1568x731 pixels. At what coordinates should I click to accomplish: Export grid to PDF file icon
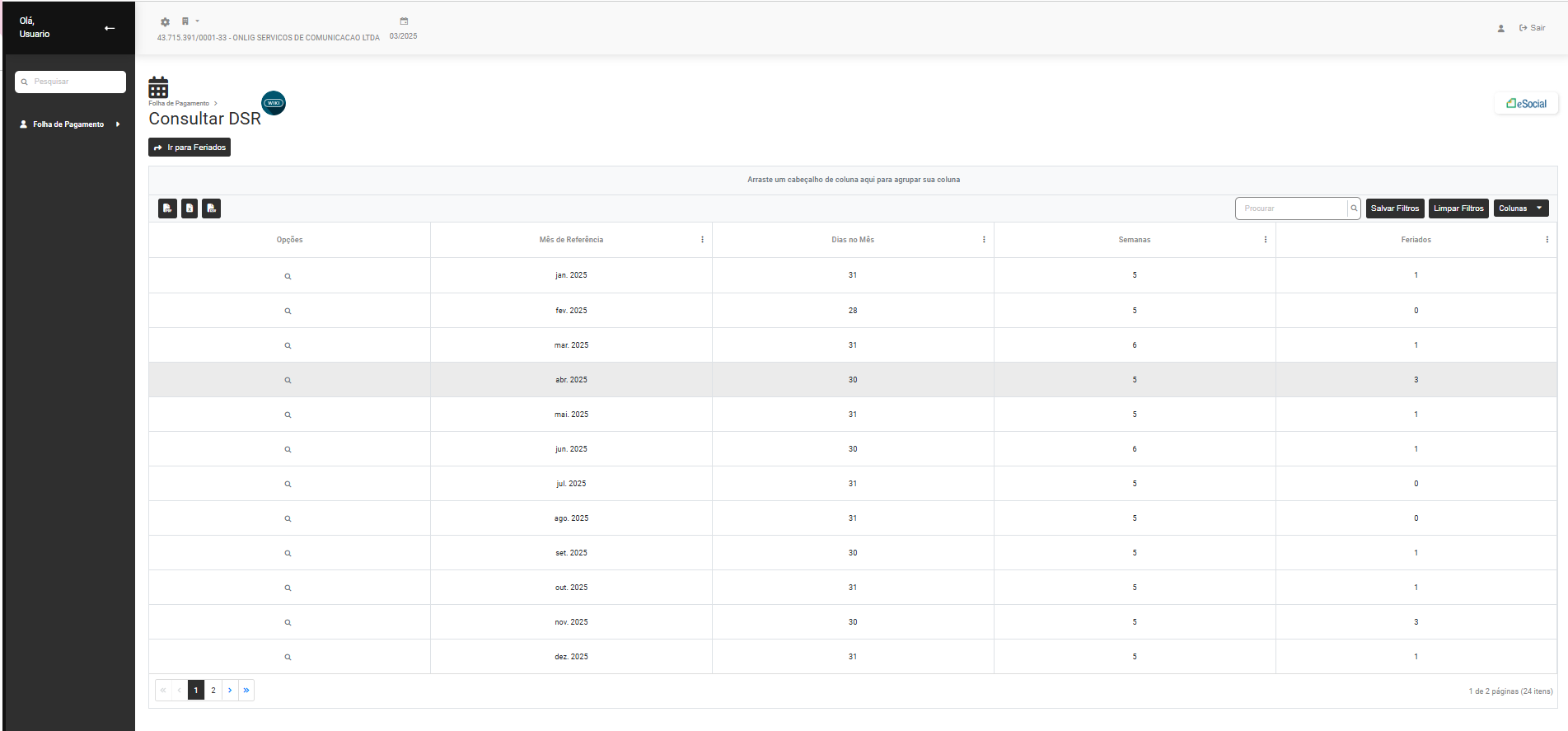click(x=167, y=209)
